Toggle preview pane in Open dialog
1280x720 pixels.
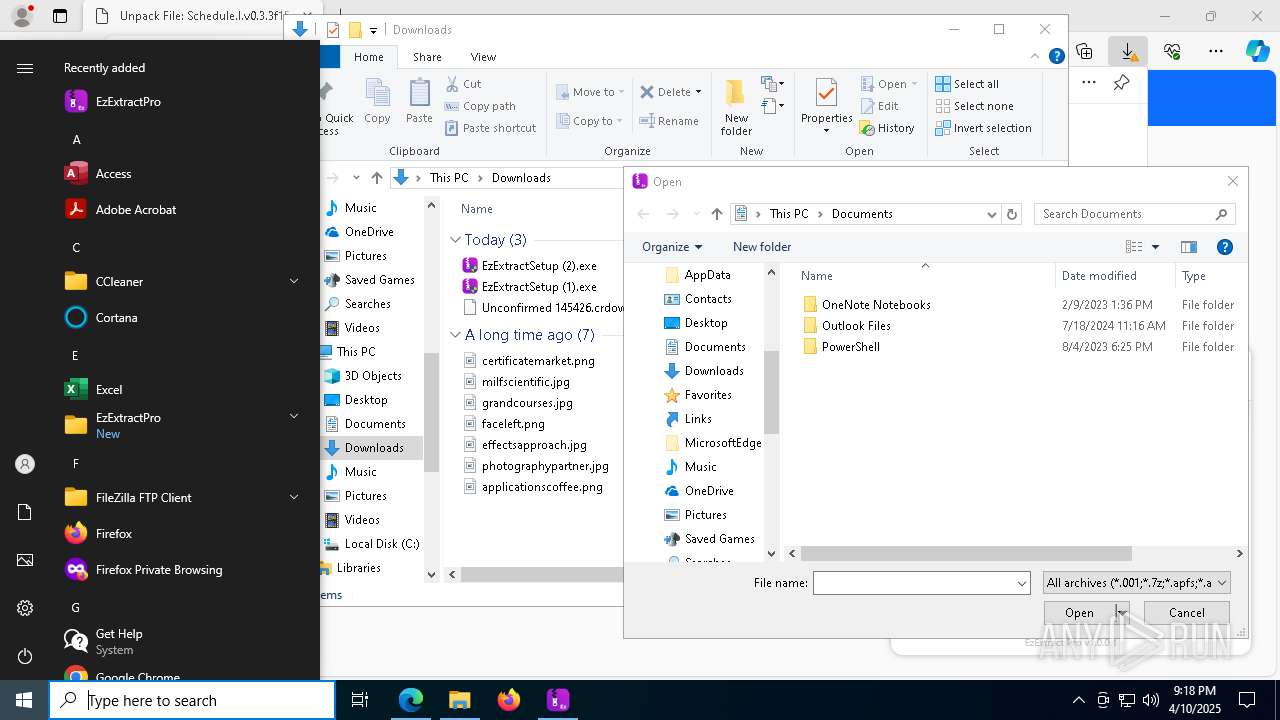pos(1189,247)
